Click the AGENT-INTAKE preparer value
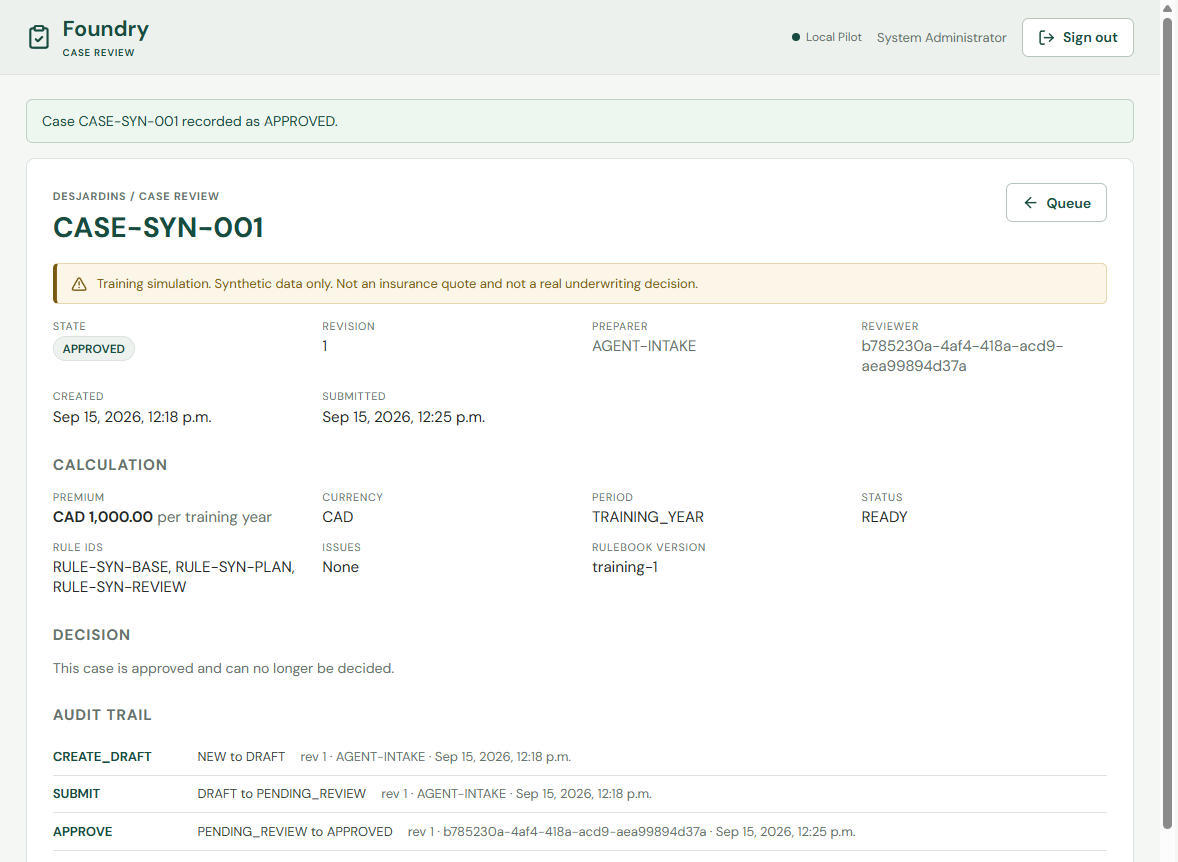1178x862 pixels. coord(644,346)
